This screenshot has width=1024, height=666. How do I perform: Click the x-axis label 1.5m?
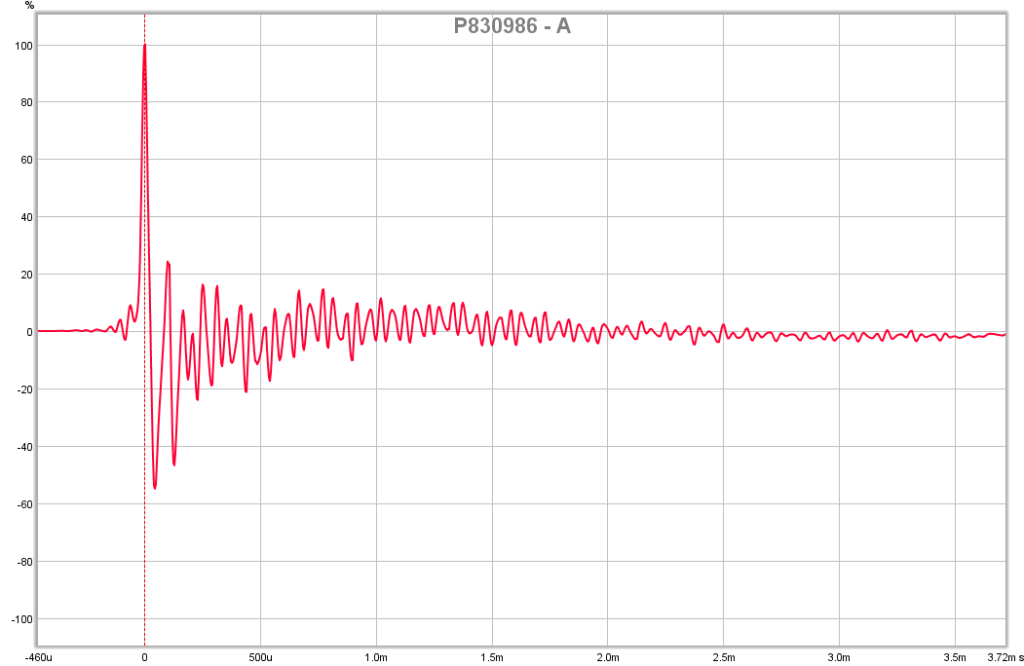[492, 658]
